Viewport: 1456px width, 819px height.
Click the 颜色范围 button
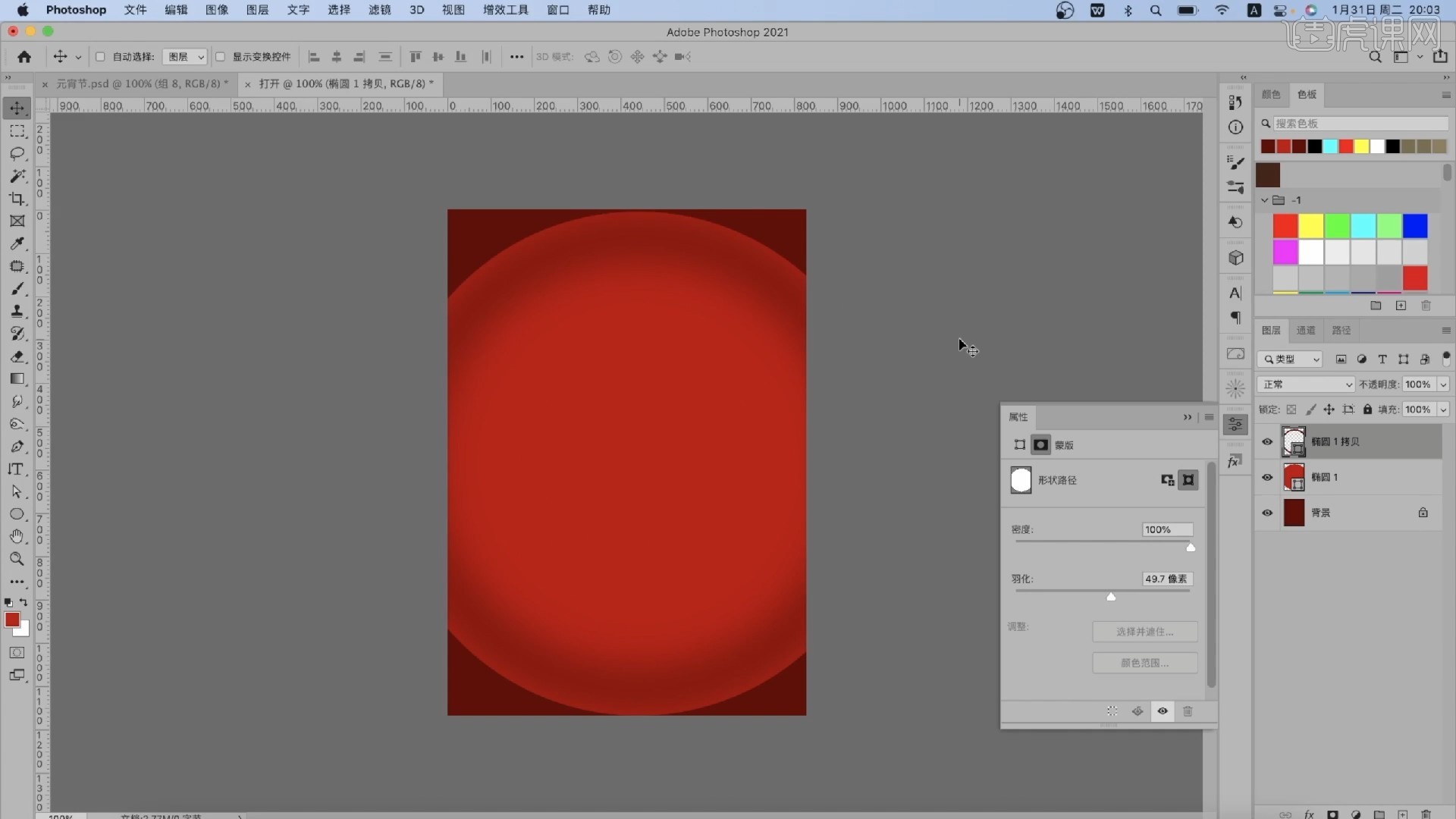[1144, 663]
